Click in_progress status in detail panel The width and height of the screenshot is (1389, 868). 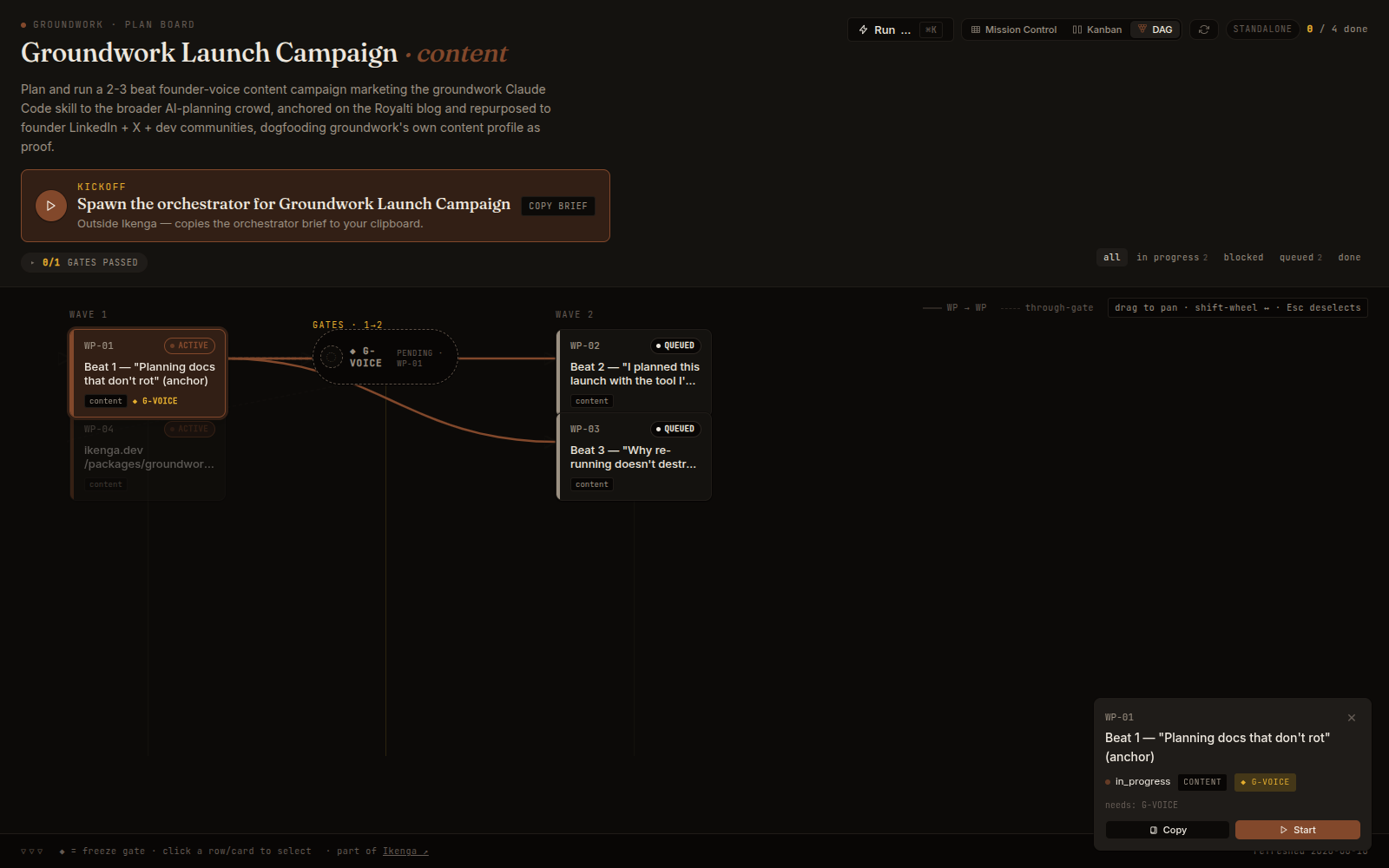point(1137,782)
